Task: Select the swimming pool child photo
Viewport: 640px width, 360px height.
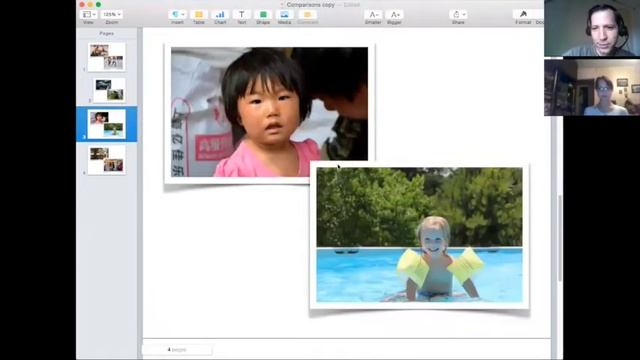Action: coord(419,235)
